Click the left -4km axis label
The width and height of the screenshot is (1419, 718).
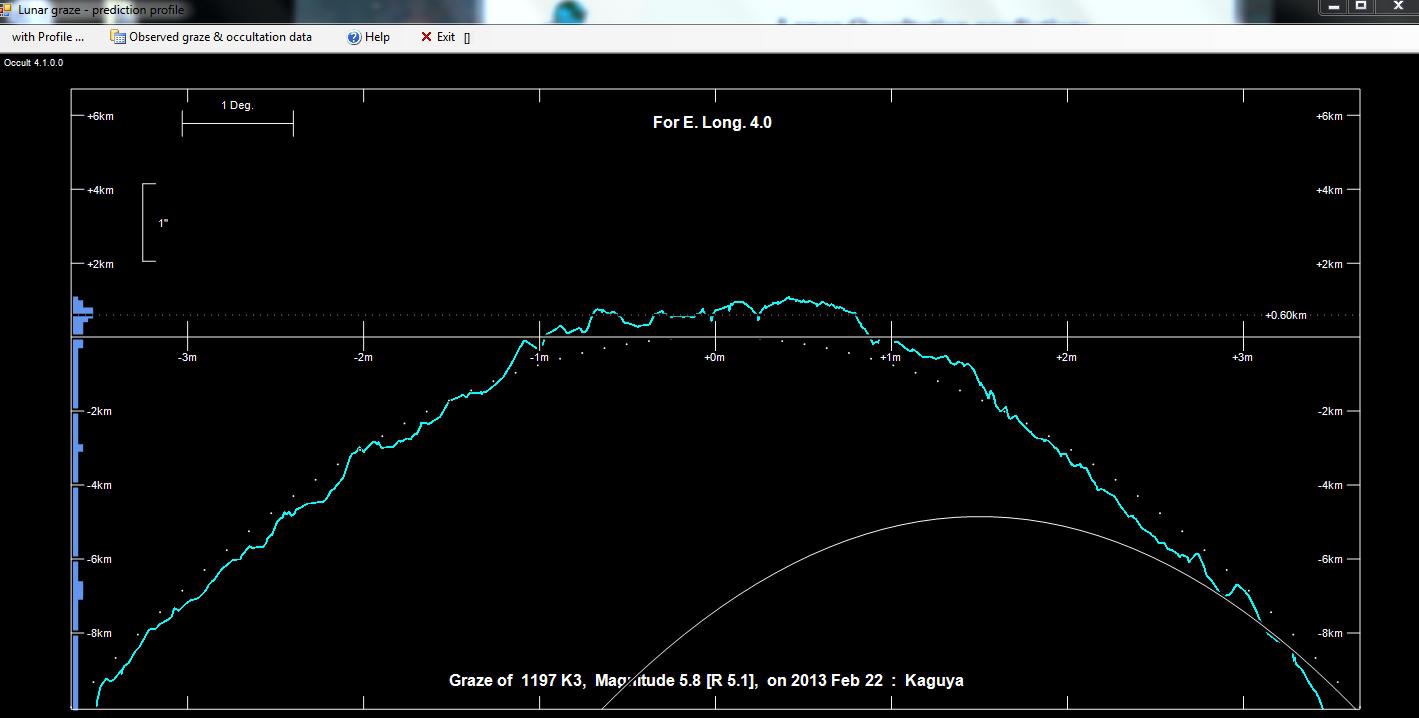[x=99, y=485]
